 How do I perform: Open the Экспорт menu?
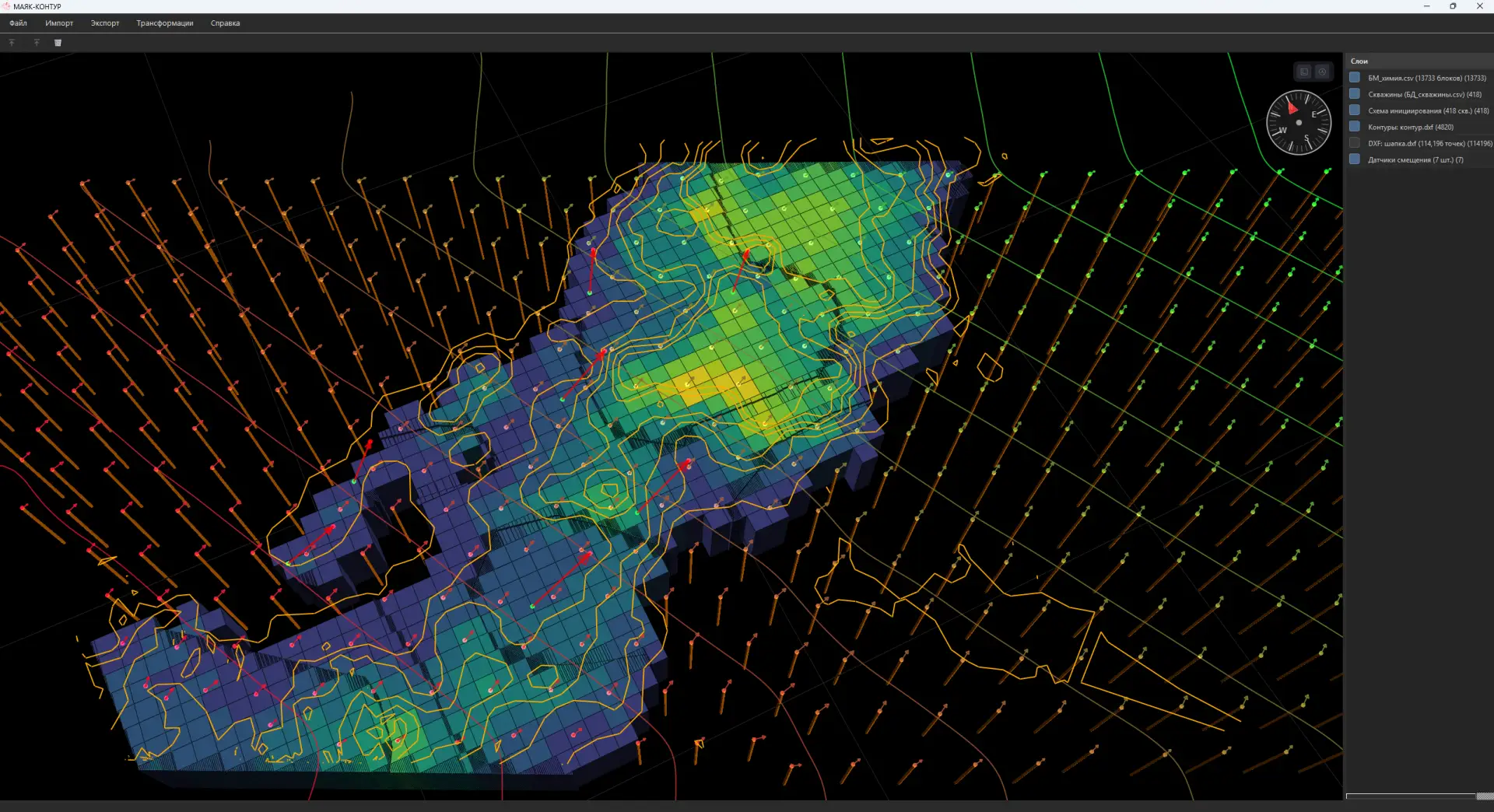coord(105,23)
